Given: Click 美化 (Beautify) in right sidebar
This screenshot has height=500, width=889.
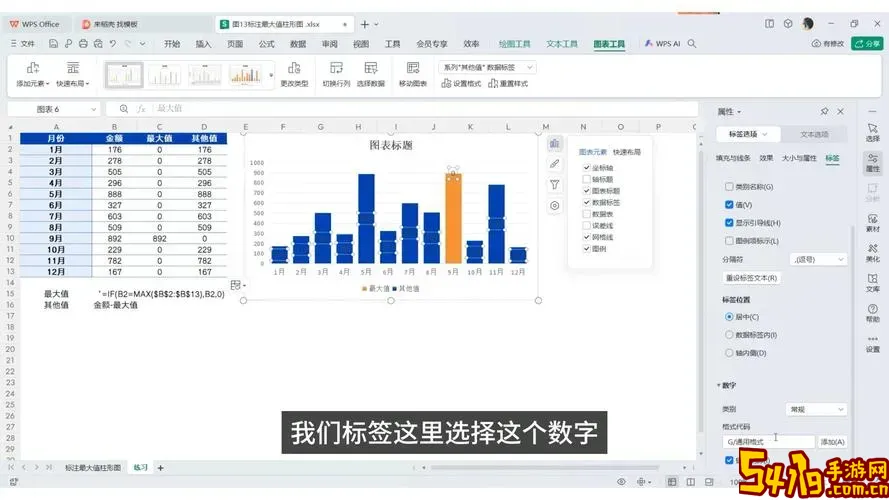Looking at the screenshot, I should [x=873, y=253].
